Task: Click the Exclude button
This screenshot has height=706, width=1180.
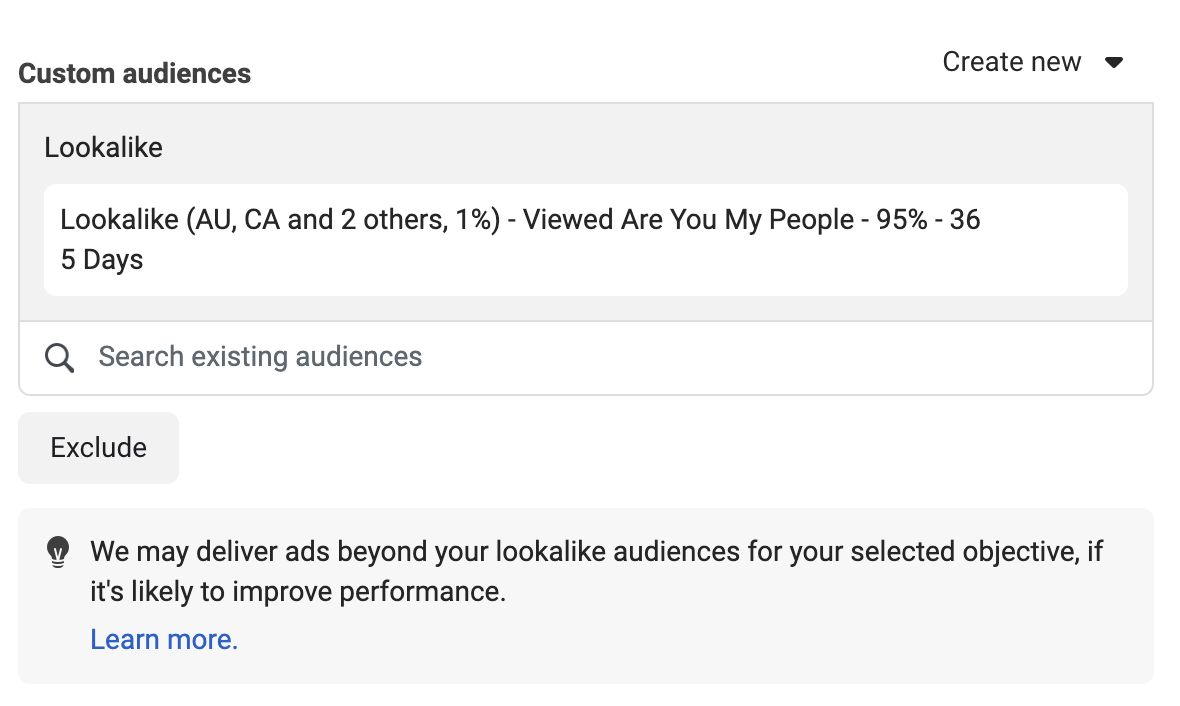Action: 99,448
